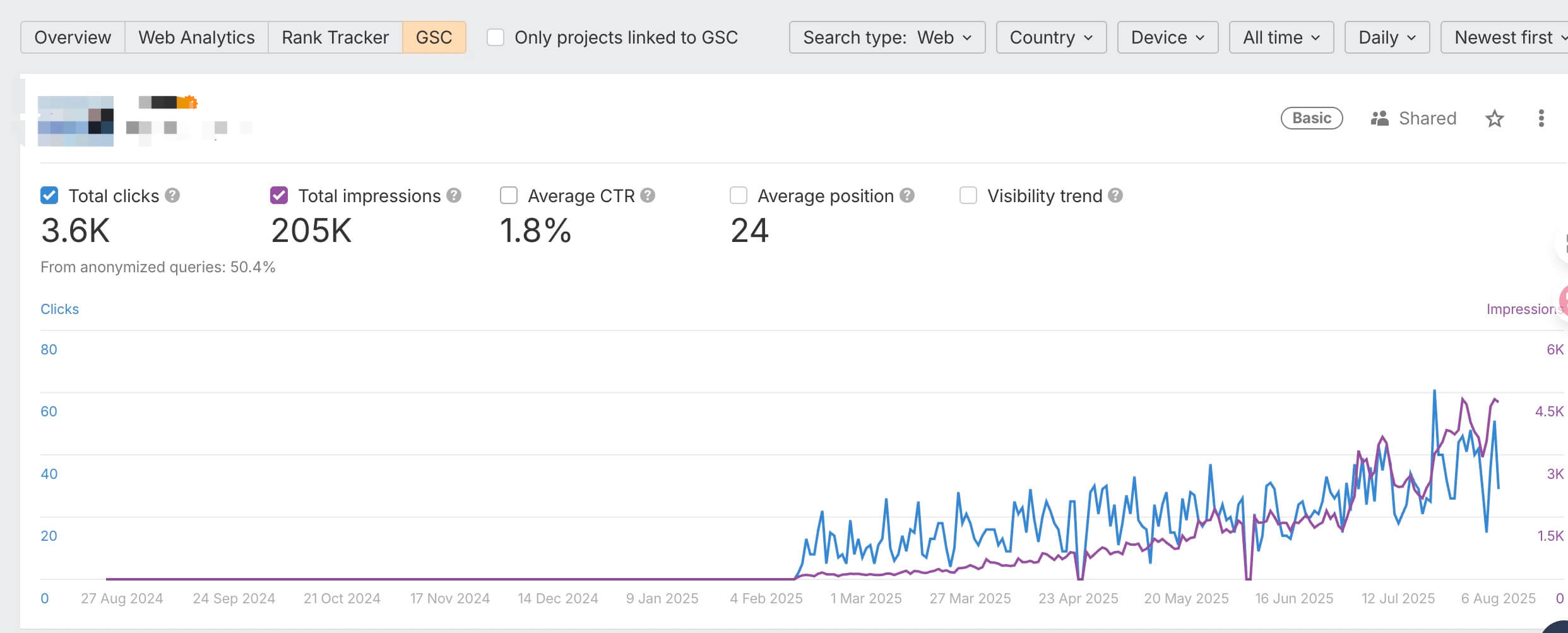Click help icon beside Visibility trend
Image resolution: width=1568 pixels, height=633 pixels.
1115,196
